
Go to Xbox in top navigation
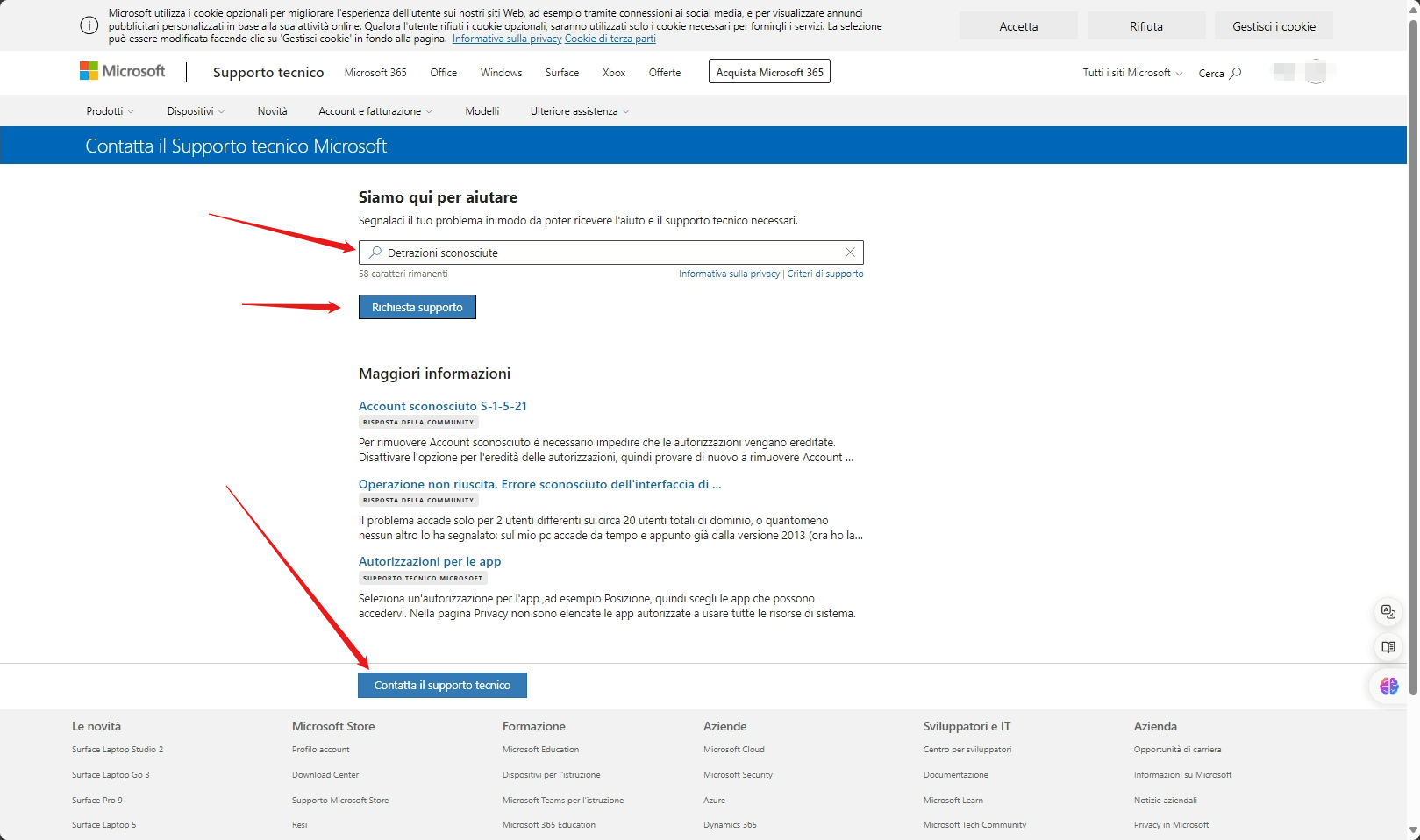[x=614, y=73]
